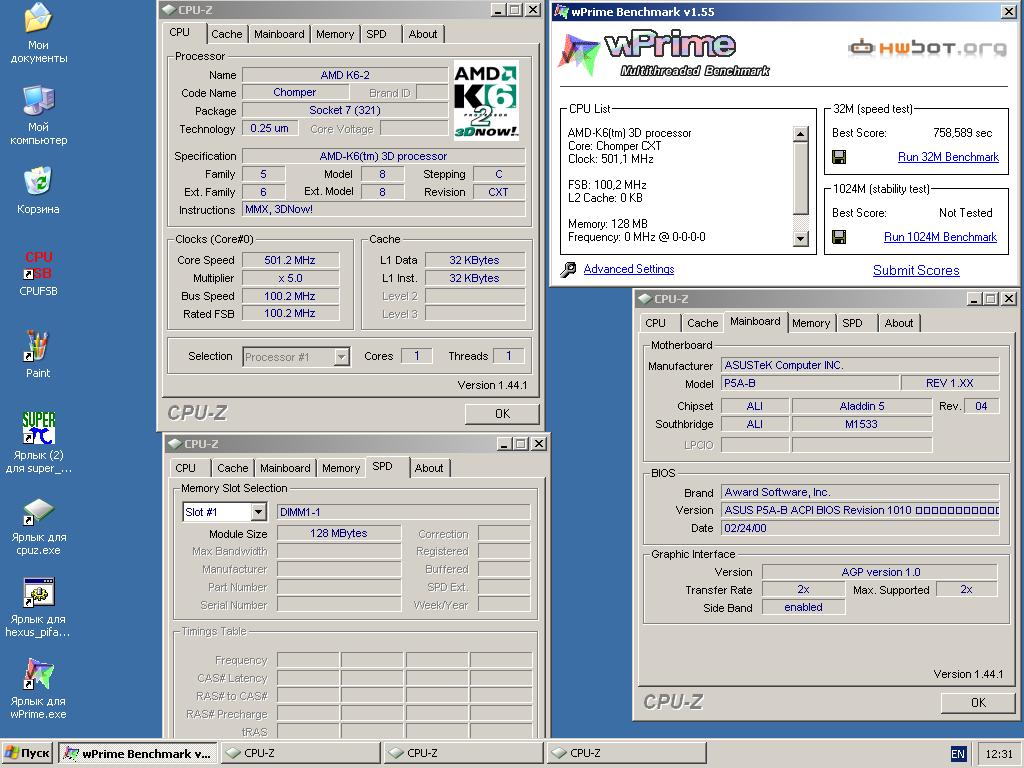This screenshot has width=1024, height=768.
Task: Open Mainboard tab in top CPU-Z window
Action: coord(280,34)
